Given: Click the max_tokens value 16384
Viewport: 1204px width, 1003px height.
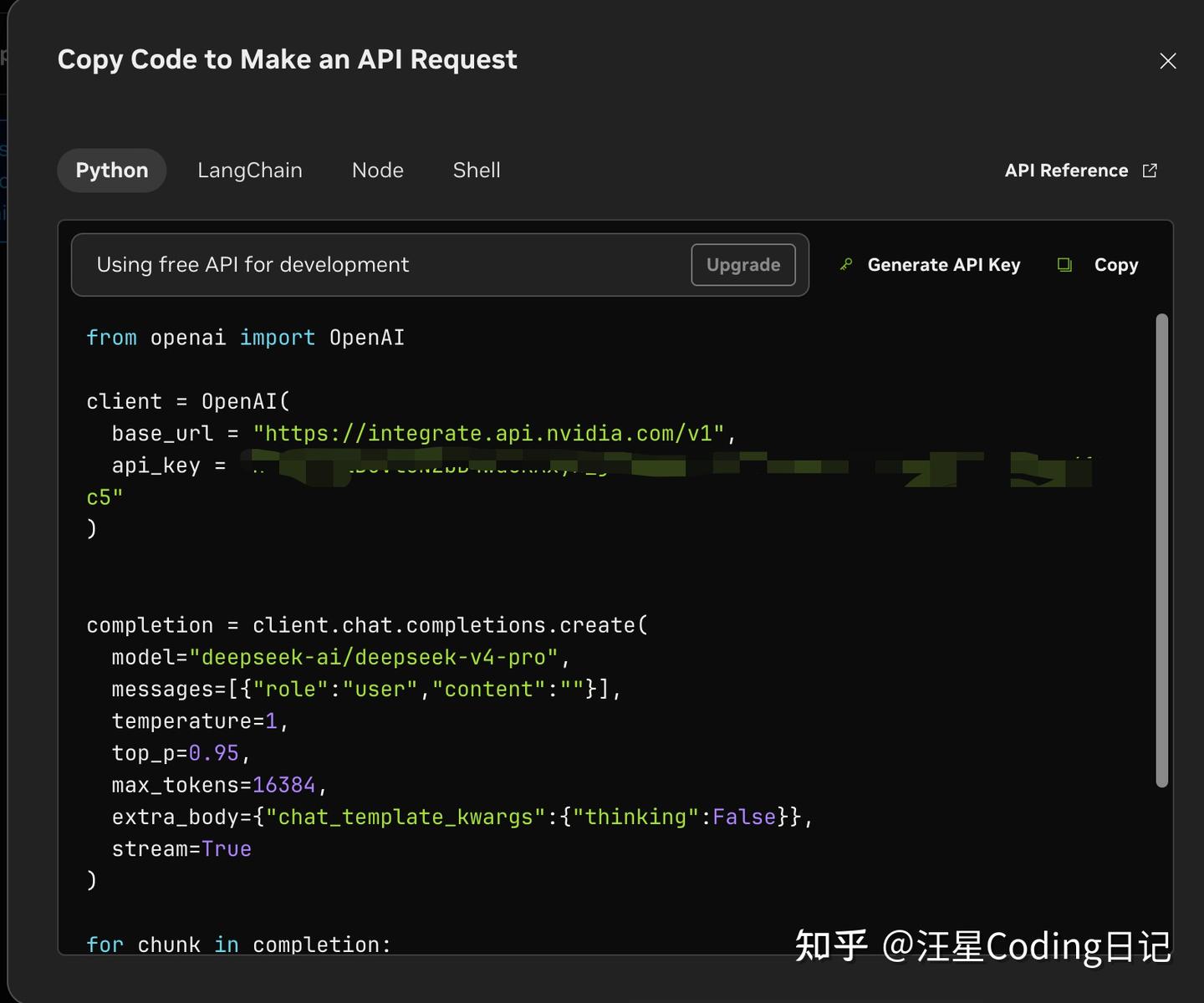Looking at the screenshot, I should 284,785.
